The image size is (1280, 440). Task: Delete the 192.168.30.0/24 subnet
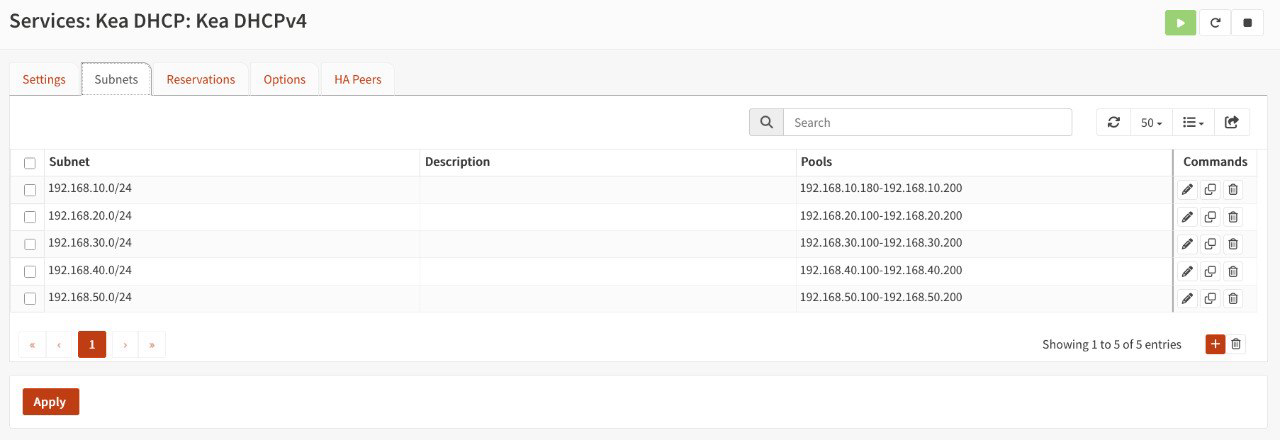click(x=1233, y=243)
